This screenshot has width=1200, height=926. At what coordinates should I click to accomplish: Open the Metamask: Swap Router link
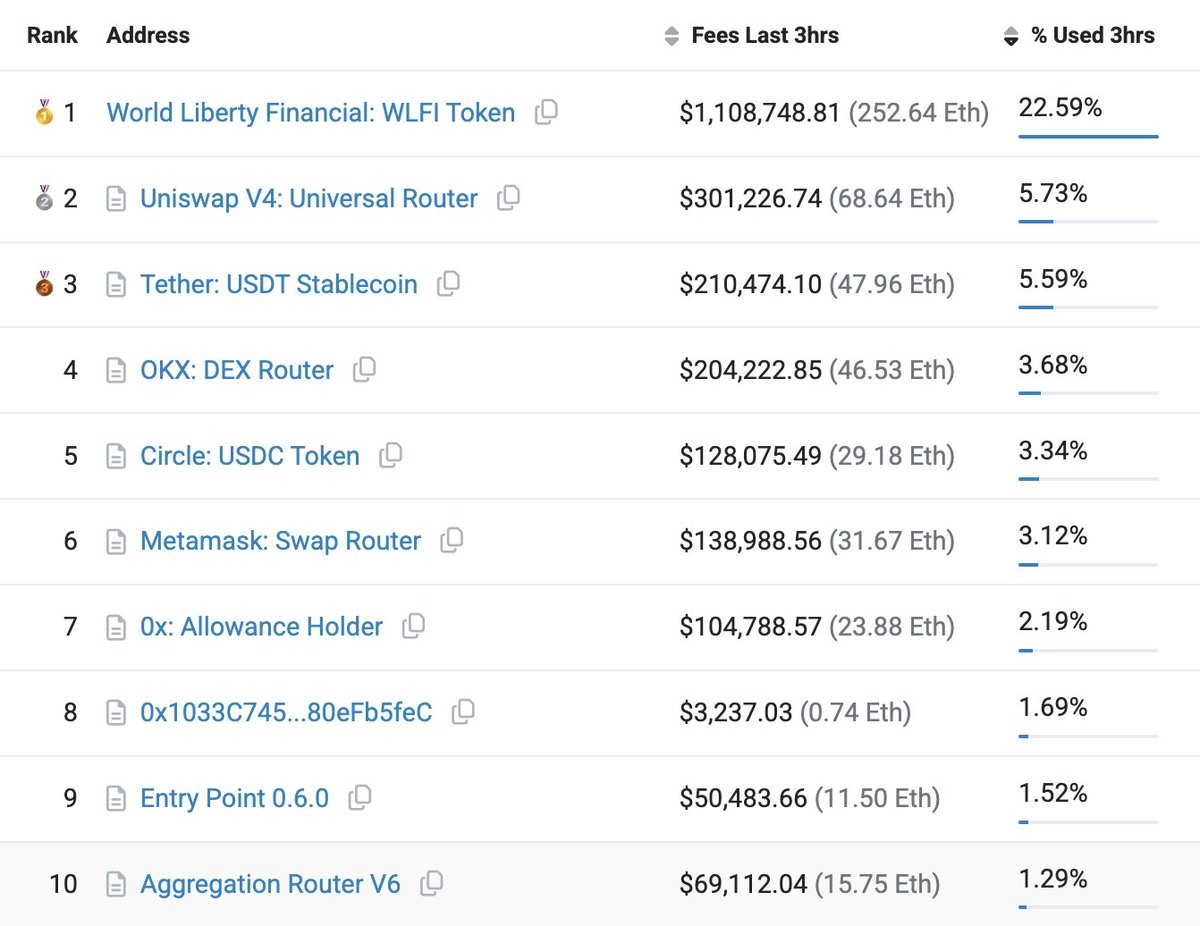[x=281, y=541]
